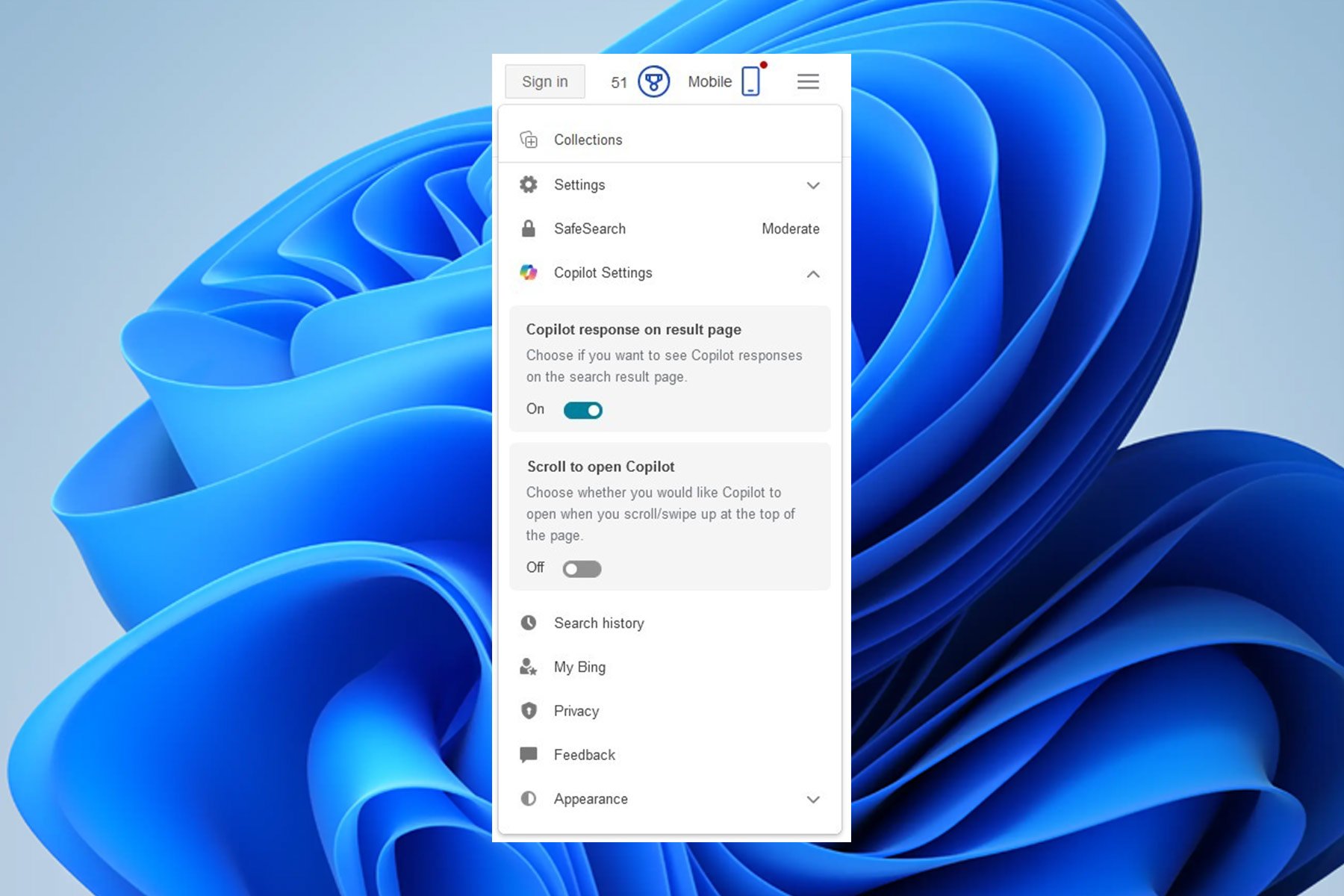Open the Rewards trophy medal icon
The height and width of the screenshot is (896, 1344).
pos(653,81)
